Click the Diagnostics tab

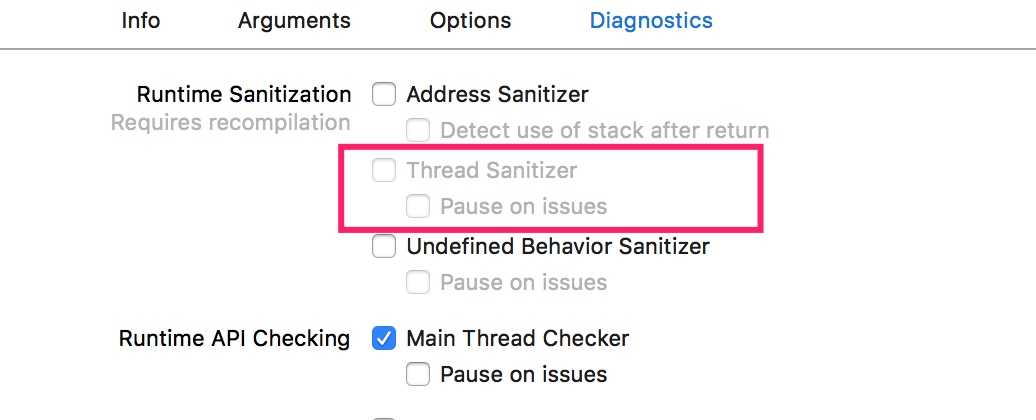pyautogui.click(x=651, y=20)
